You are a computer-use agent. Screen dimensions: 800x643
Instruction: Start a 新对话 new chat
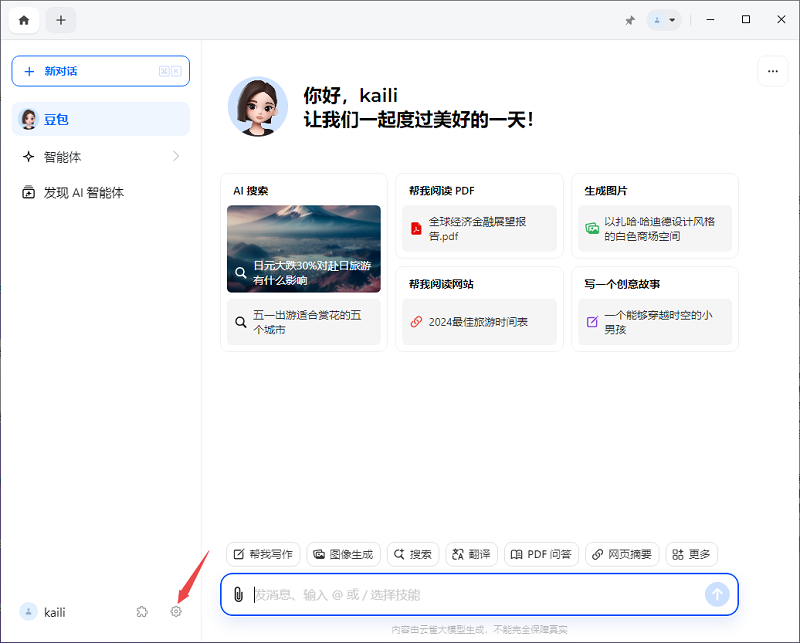100,71
